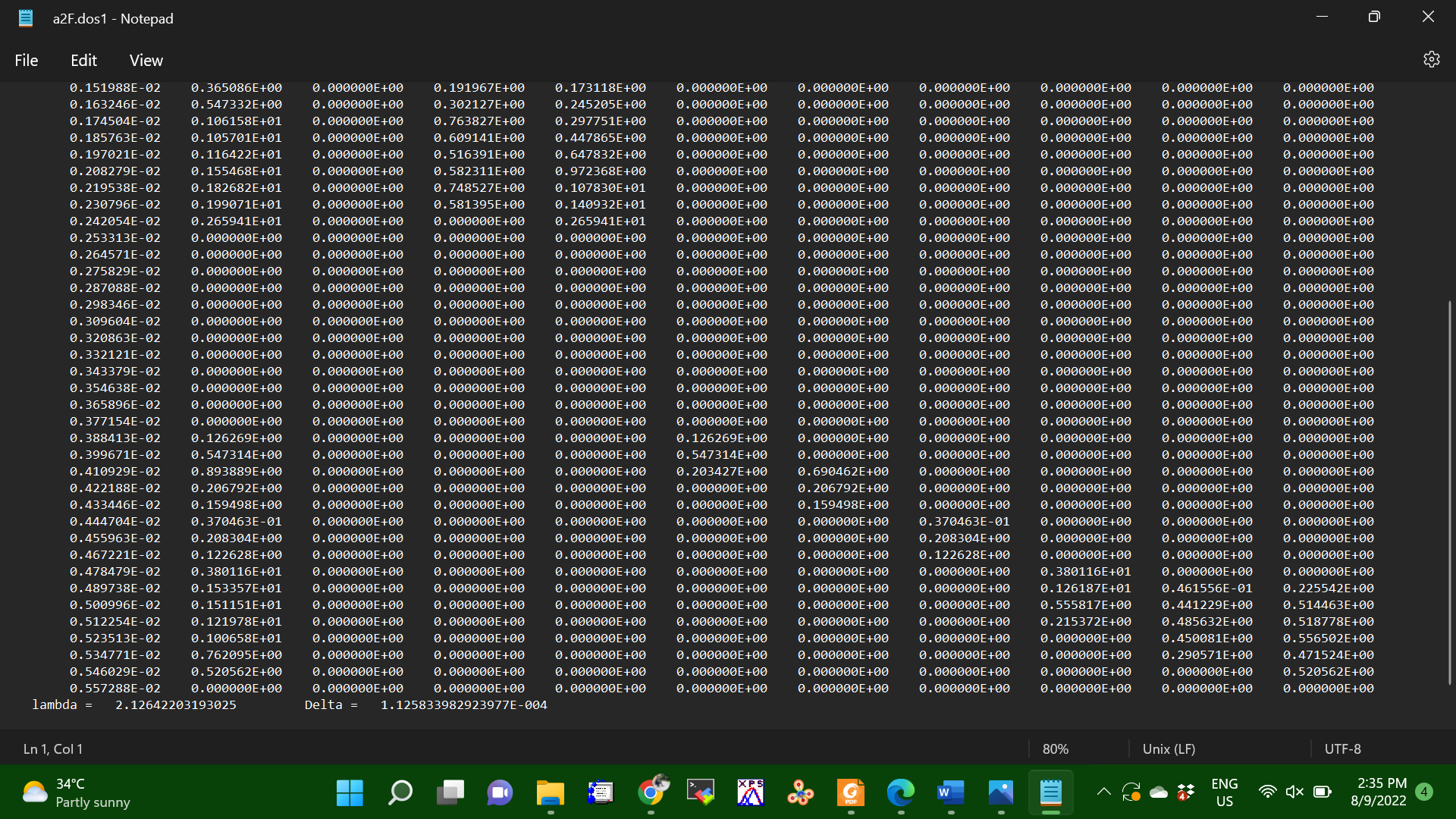Click value 0.441229E+00
This screenshot has width=1456, height=819.
1207,605
